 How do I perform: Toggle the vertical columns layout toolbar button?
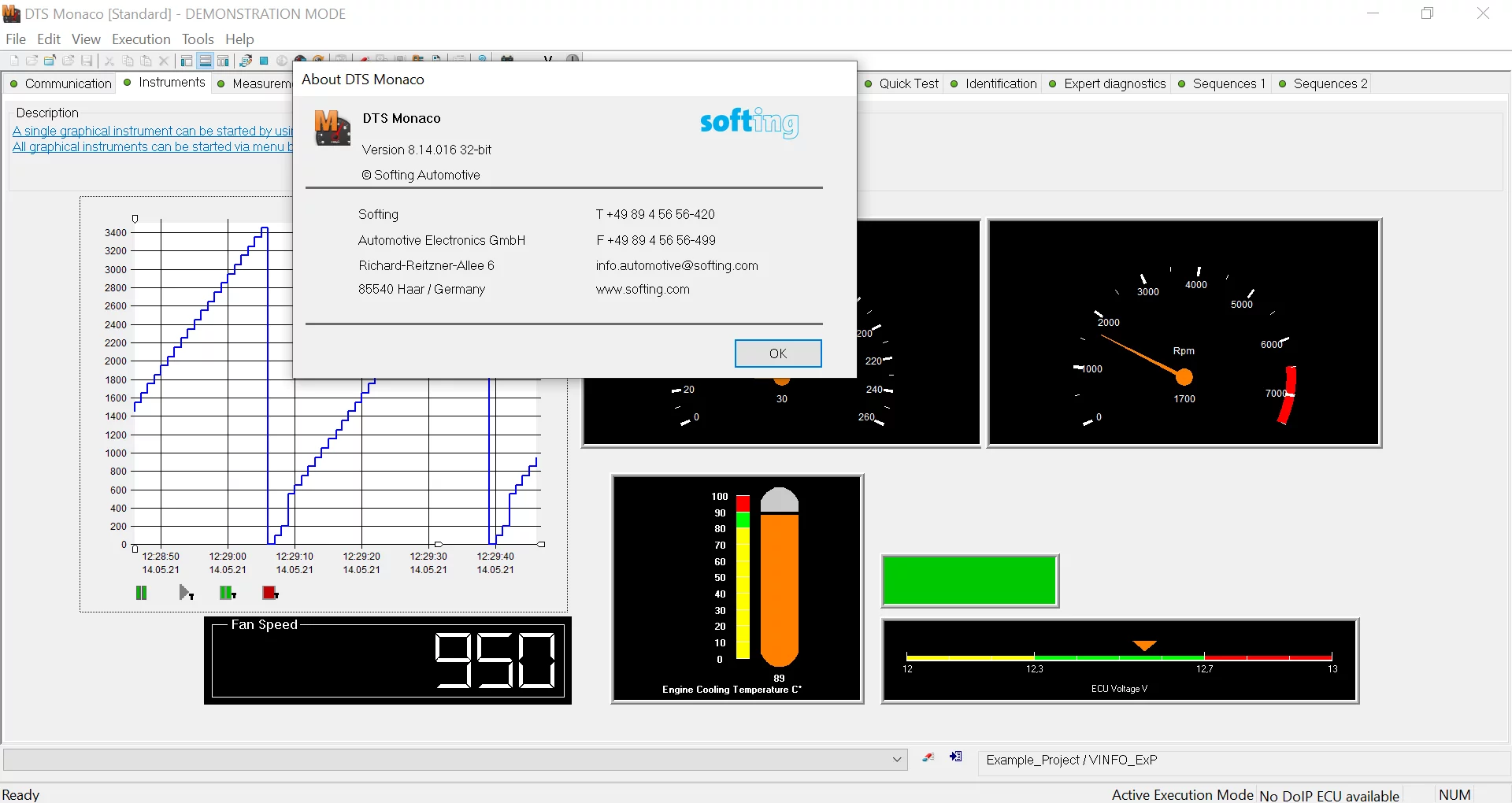click(223, 61)
